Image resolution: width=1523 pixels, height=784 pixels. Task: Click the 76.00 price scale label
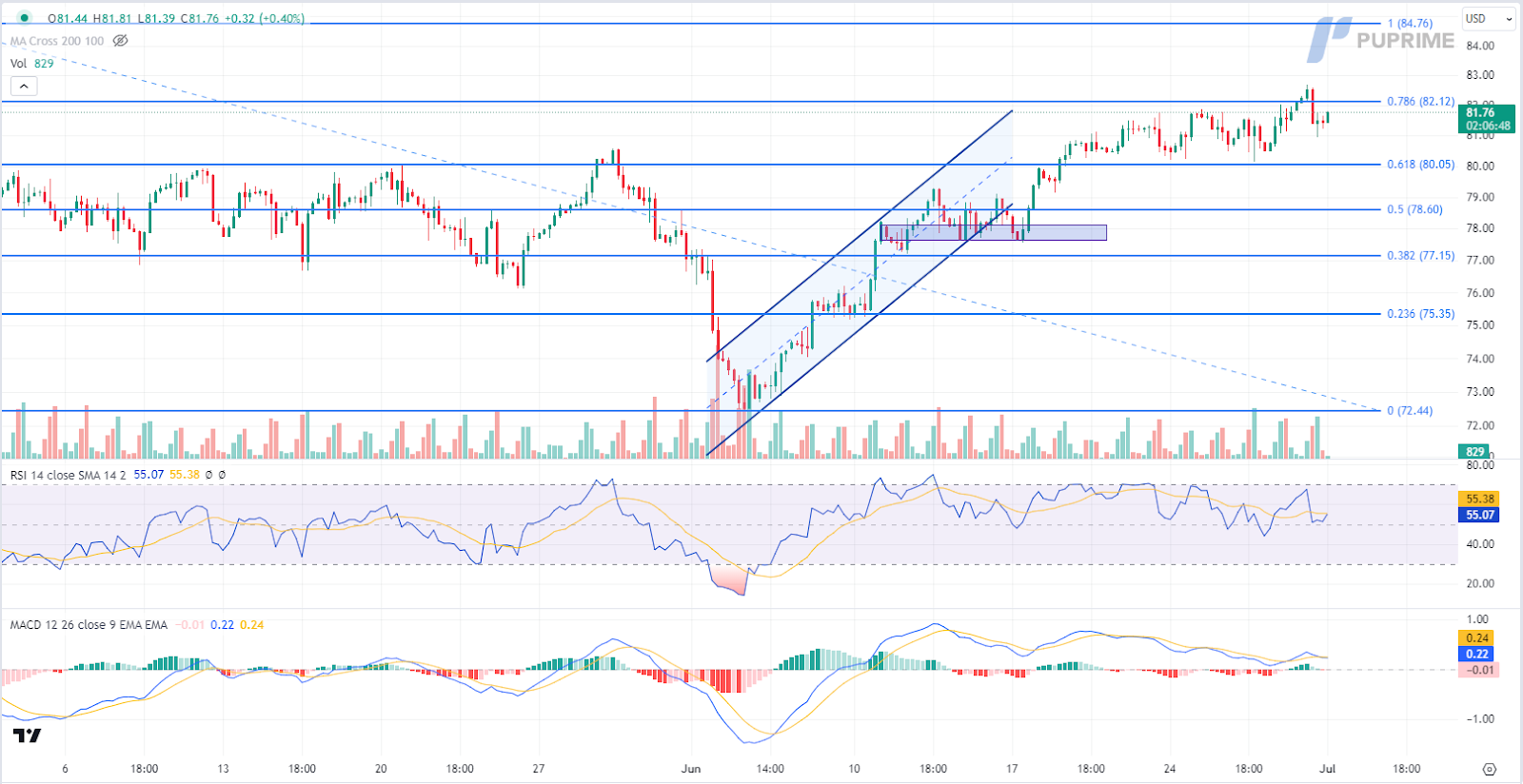coord(1480,293)
